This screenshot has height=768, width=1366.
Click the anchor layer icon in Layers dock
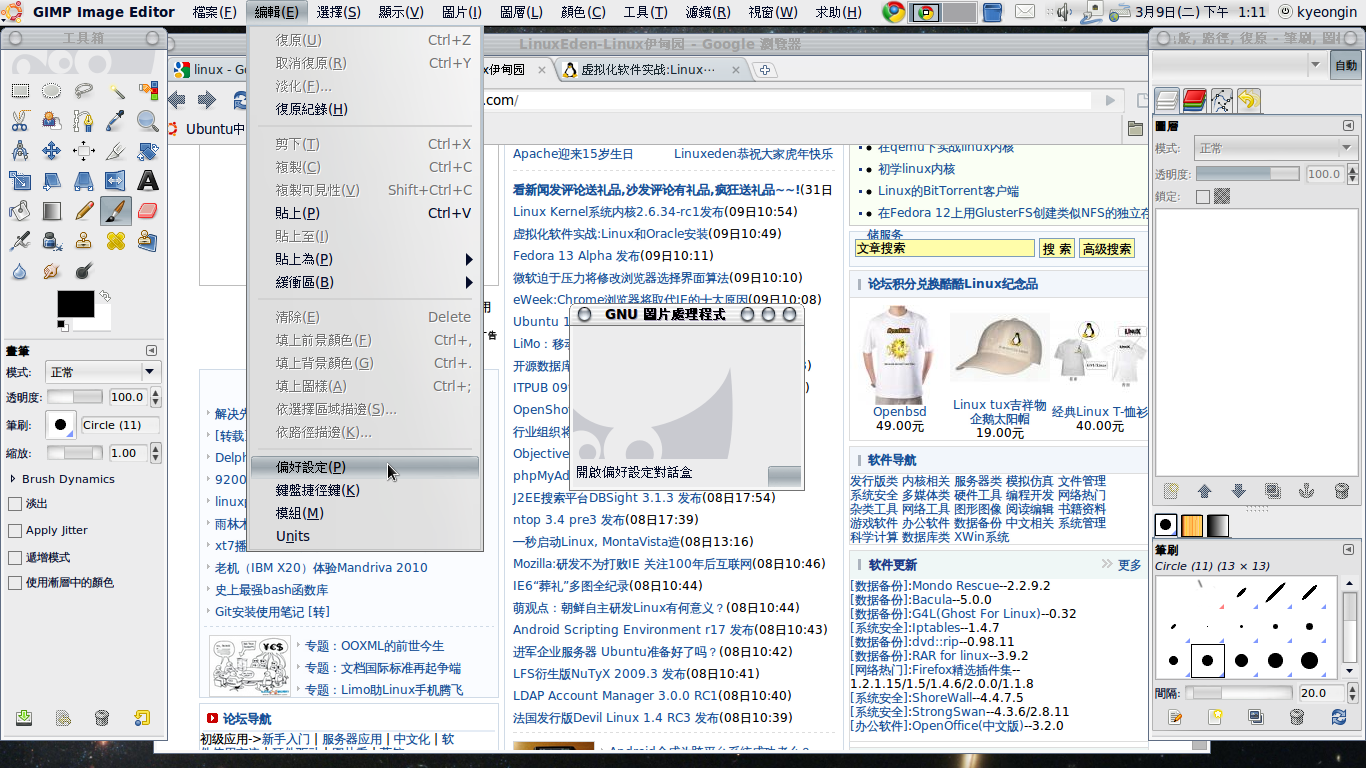click(1306, 491)
